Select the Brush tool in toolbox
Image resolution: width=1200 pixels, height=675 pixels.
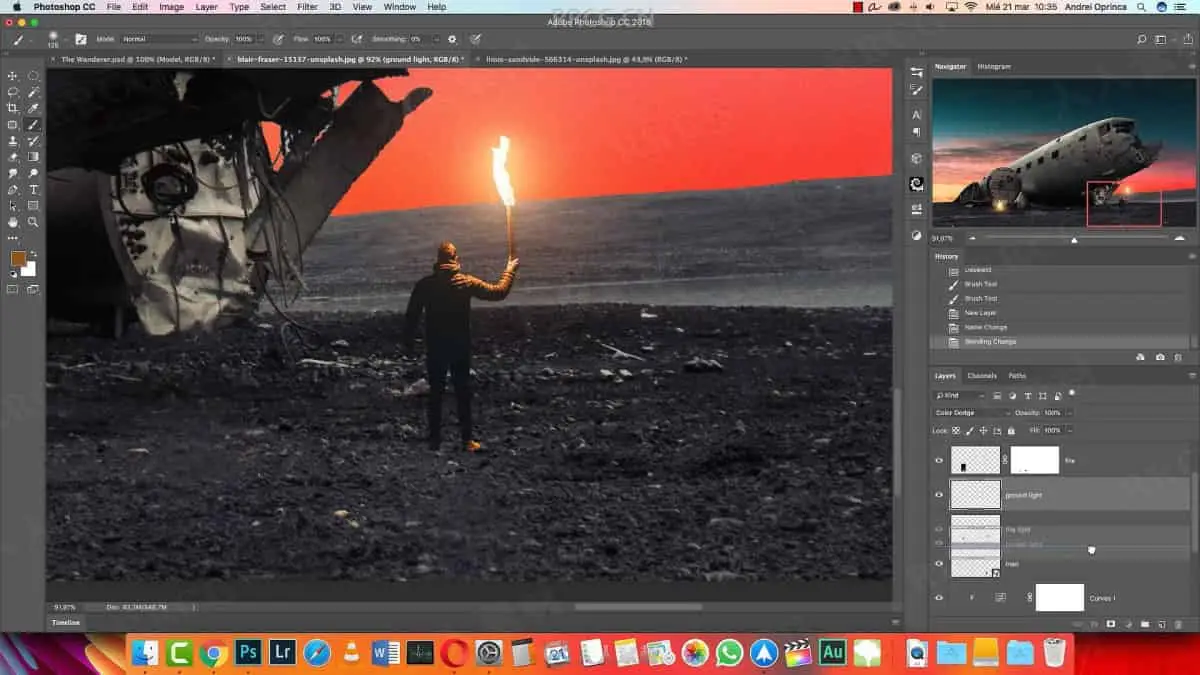(33, 125)
